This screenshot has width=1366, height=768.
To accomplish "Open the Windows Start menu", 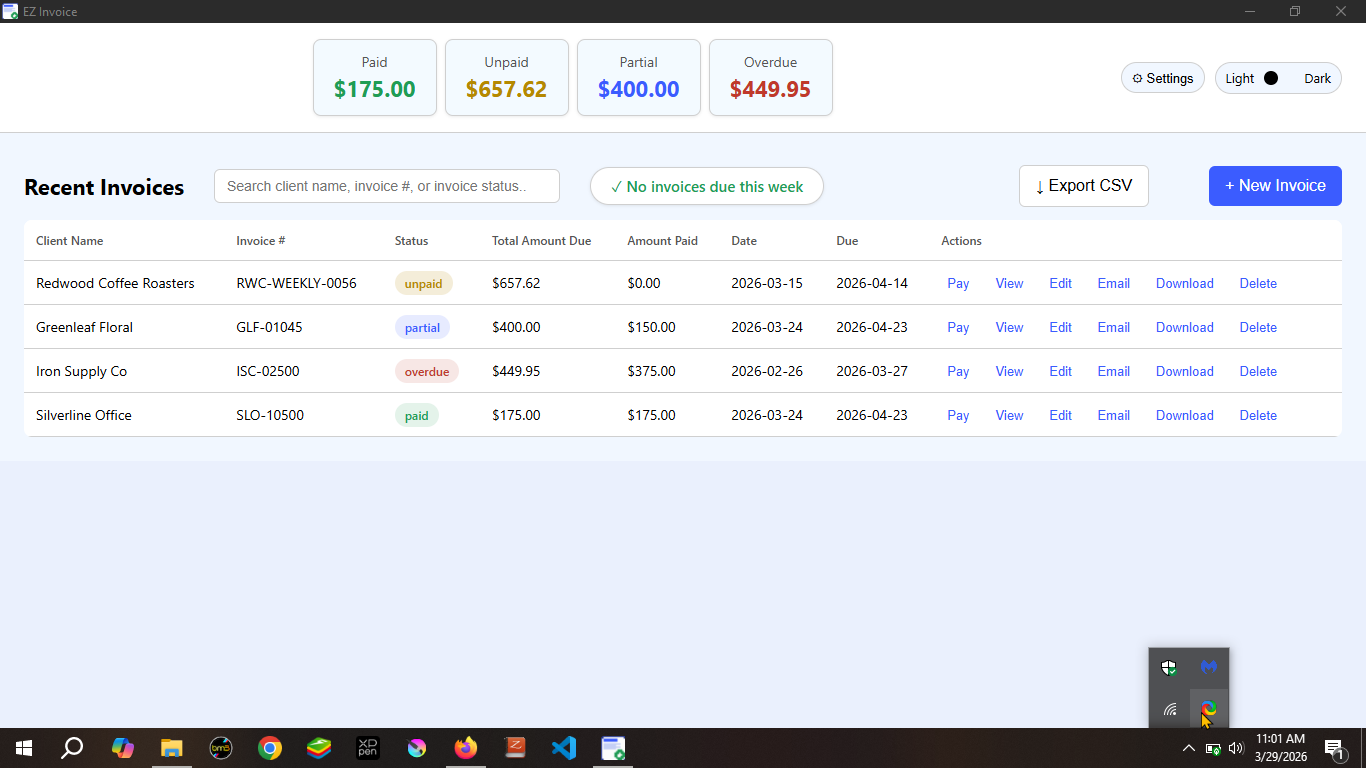I will (22, 747).
